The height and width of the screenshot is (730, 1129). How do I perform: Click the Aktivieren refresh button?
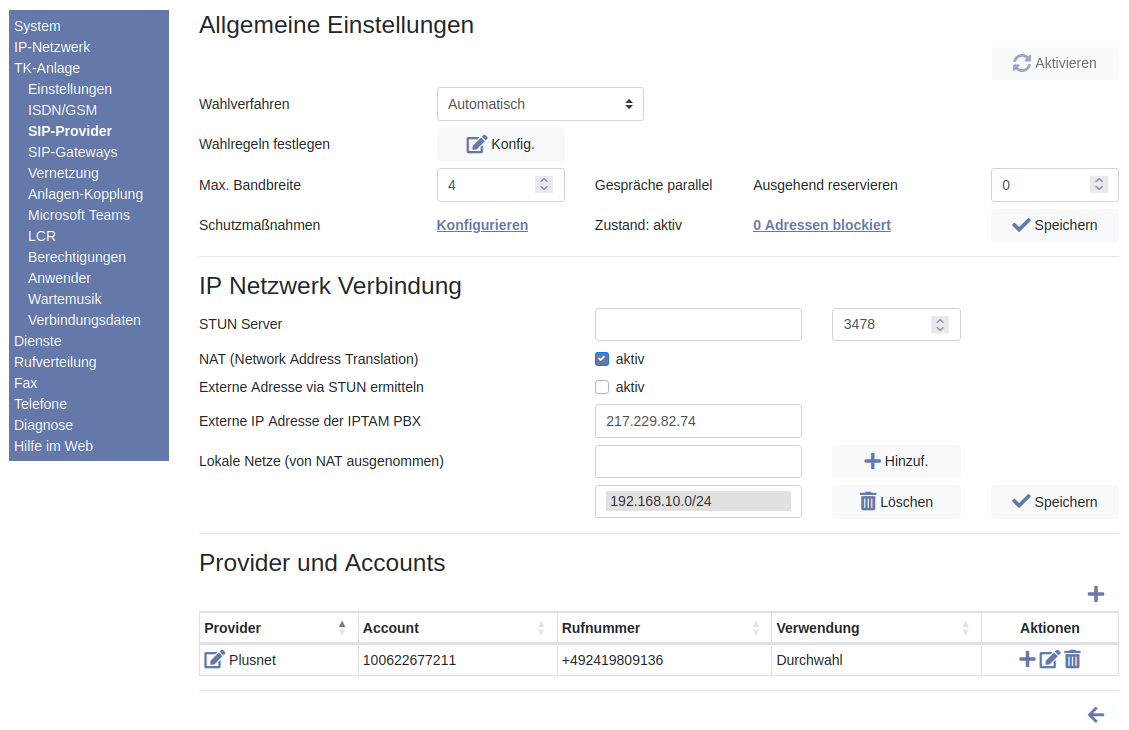(1054, 63)
